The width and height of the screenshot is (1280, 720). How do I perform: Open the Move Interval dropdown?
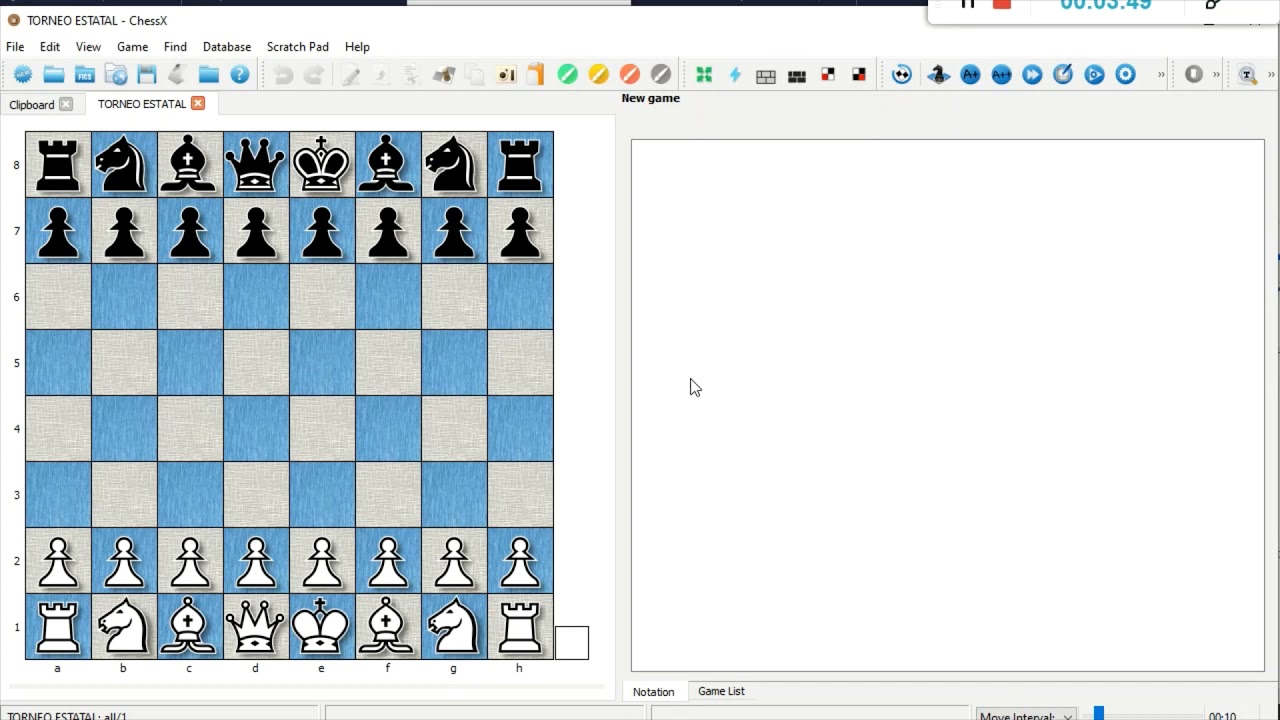(1026, 716)
